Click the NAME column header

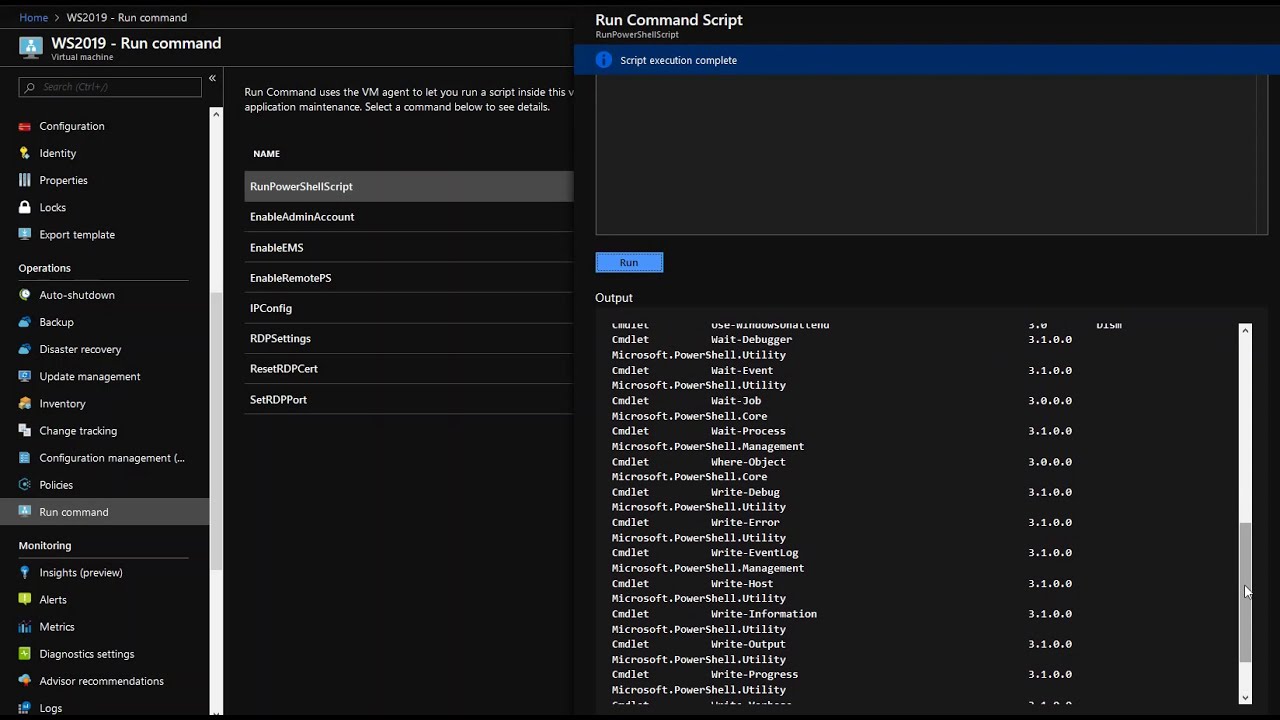(266, 154)
